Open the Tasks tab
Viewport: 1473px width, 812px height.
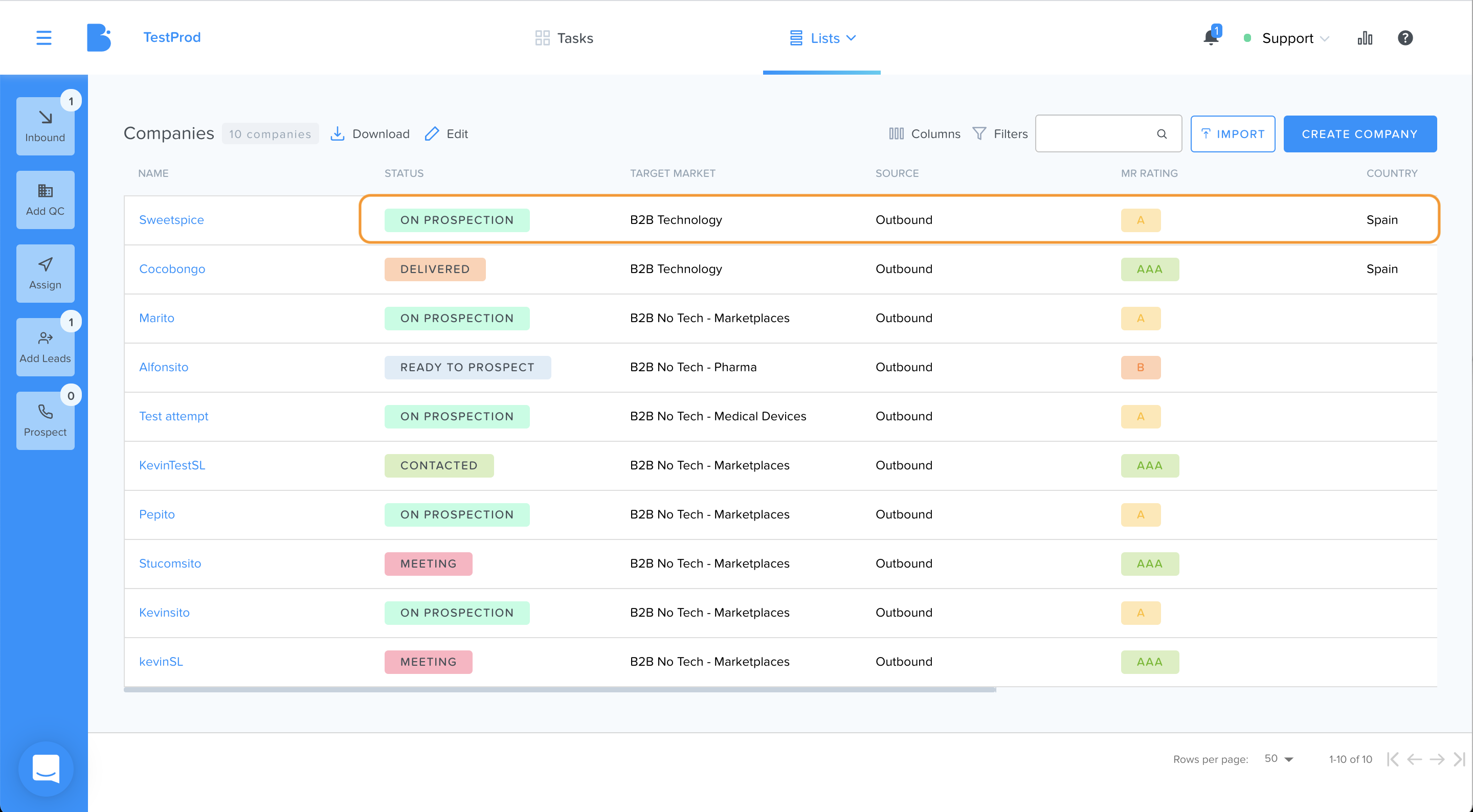(564, 38)
